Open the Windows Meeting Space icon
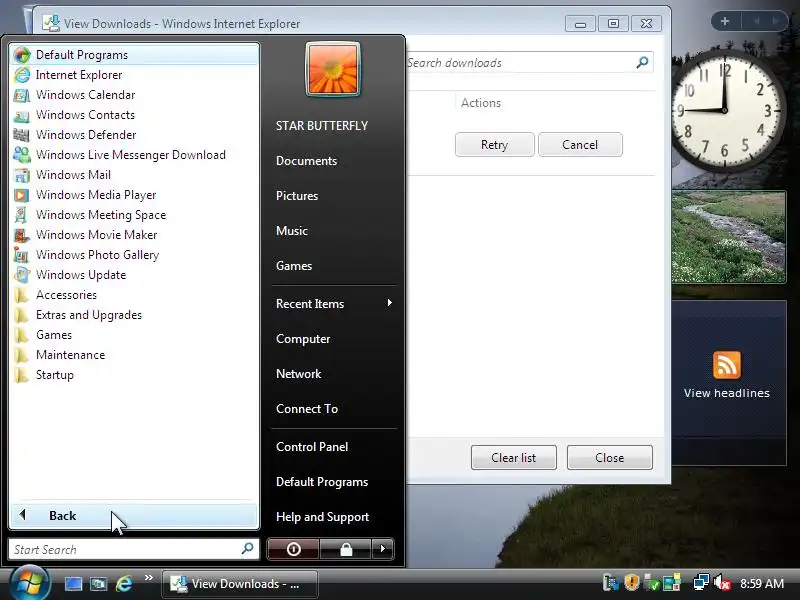This screenshot has width=800, height=600. coord(22,215)
